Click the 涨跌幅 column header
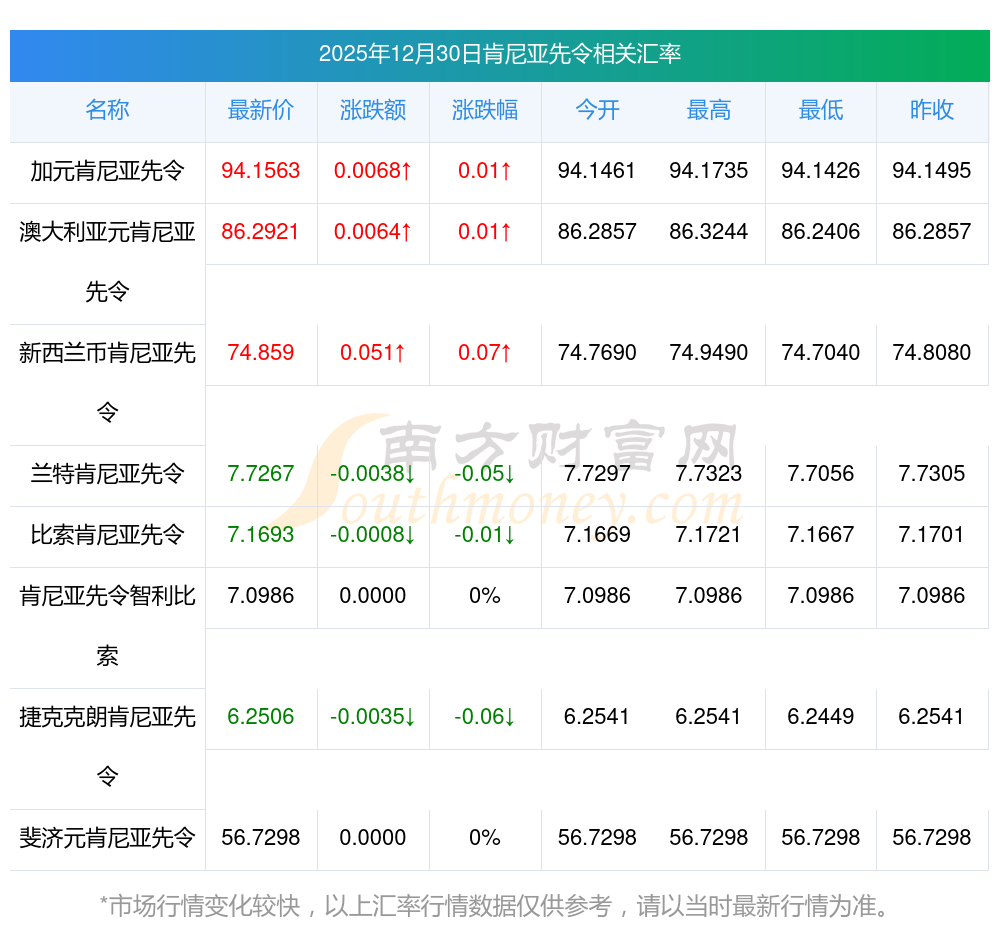The width and height of the screenshot is (1000, 937). tap(485, 111)
